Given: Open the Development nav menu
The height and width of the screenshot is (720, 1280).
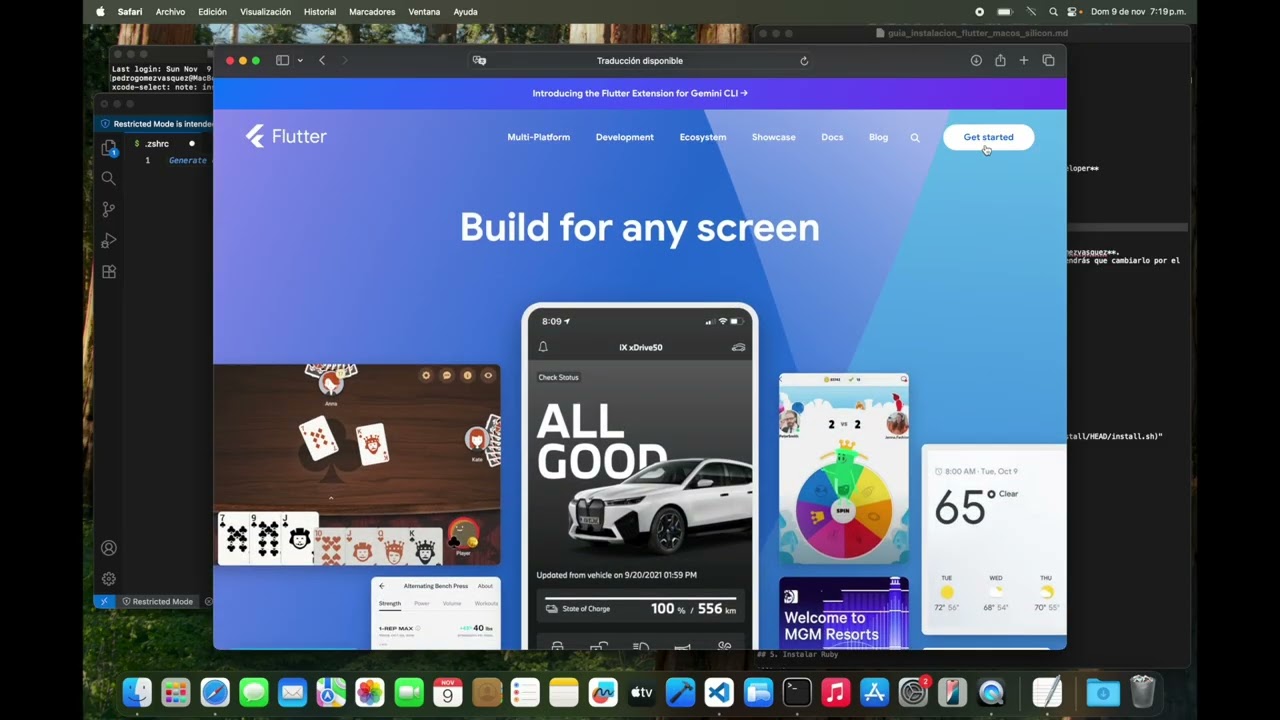Looking at the screenshot, I should pos(625,137).
